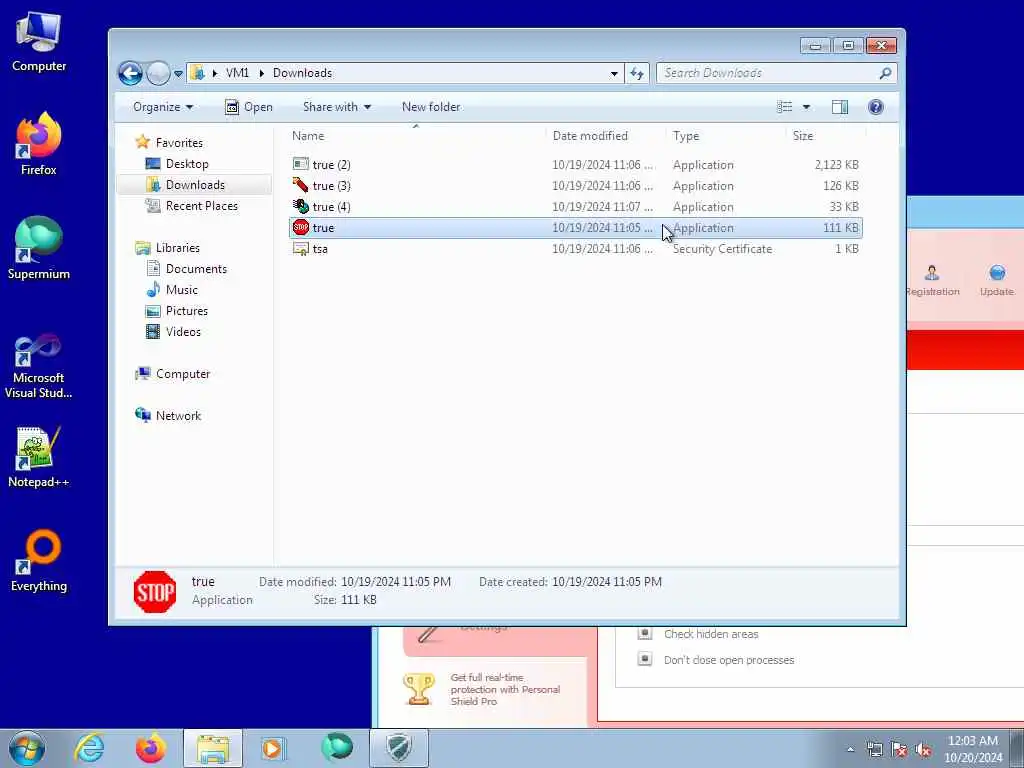This screenshot has width=1024, height=768.
Task: Launch the Firefox desktop shortcut
Action: [39, 144]
